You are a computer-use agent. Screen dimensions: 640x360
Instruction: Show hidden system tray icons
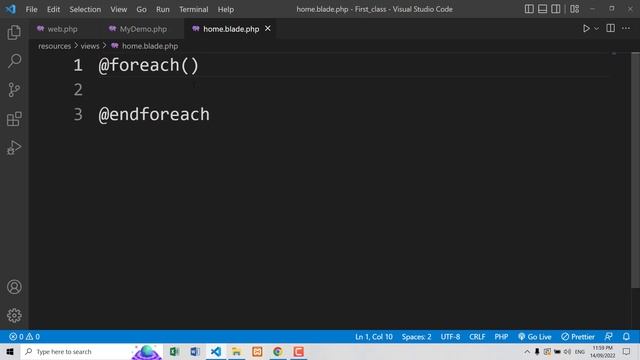(x=527, y=351)
